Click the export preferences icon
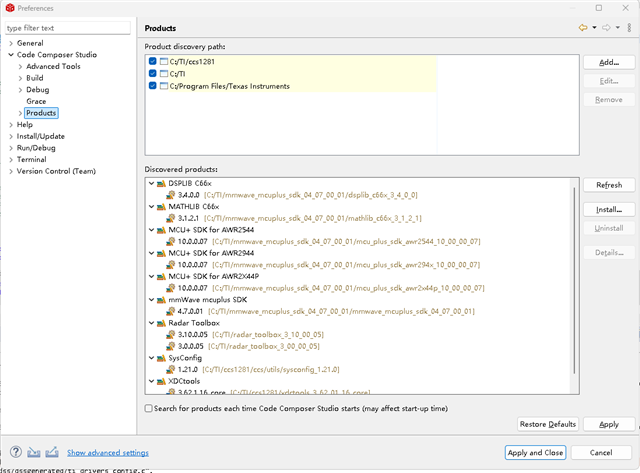640x473 pixels. [x=52, y=452]
